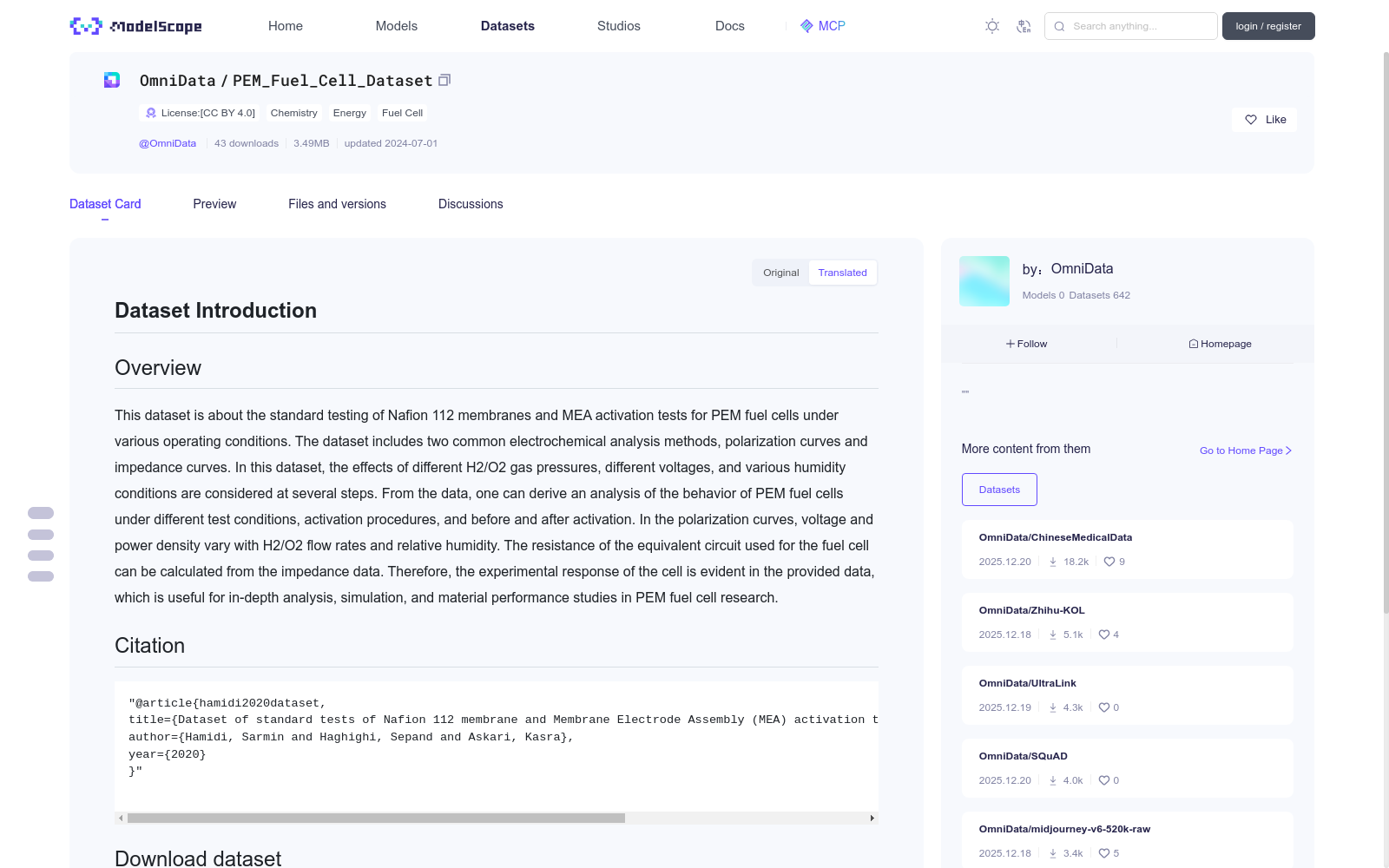Image resolution: width=1389 pixels, height=868 pixels.
Task: Click the Overview heading
Action: [x=158, y=368]
